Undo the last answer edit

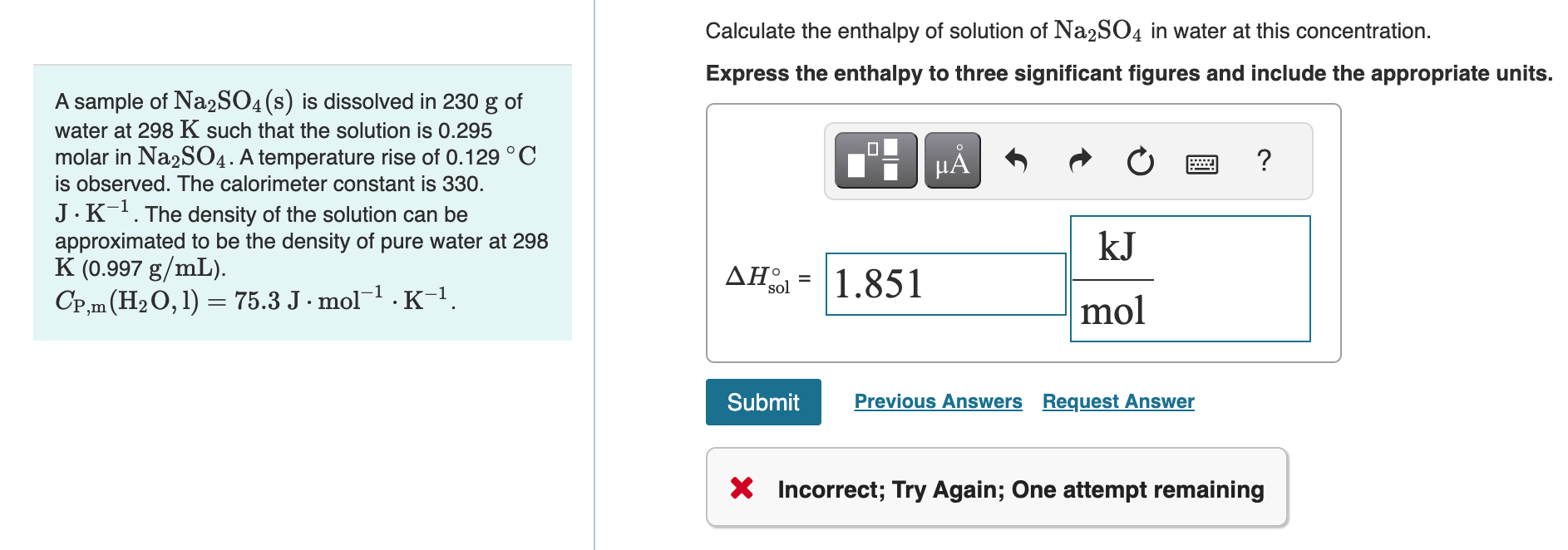coord(1018,161)
